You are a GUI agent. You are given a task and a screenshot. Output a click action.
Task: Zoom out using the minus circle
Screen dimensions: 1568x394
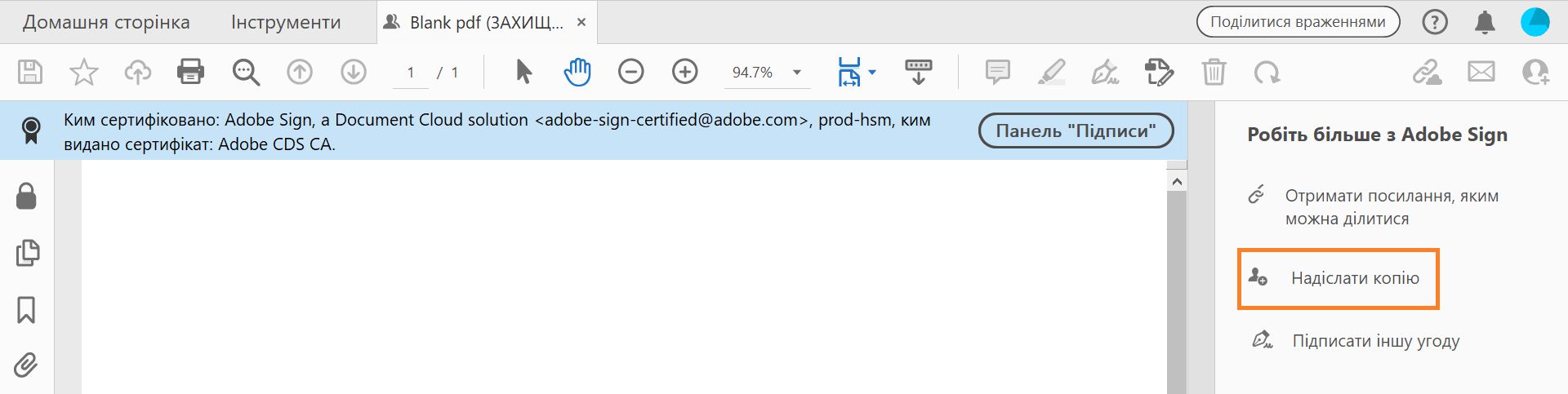pos(630,72)
